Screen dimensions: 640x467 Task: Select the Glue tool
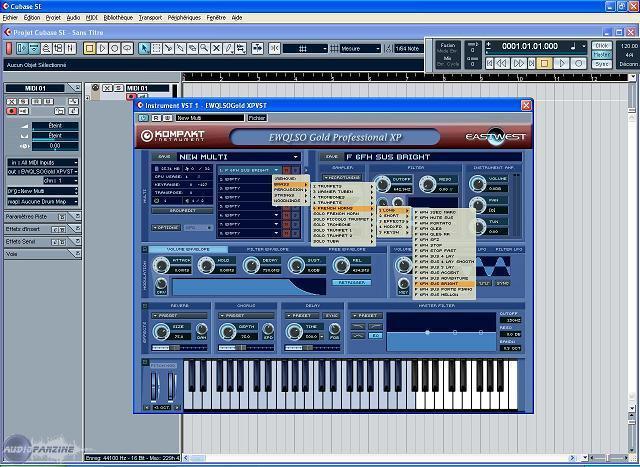pos(180,49)
